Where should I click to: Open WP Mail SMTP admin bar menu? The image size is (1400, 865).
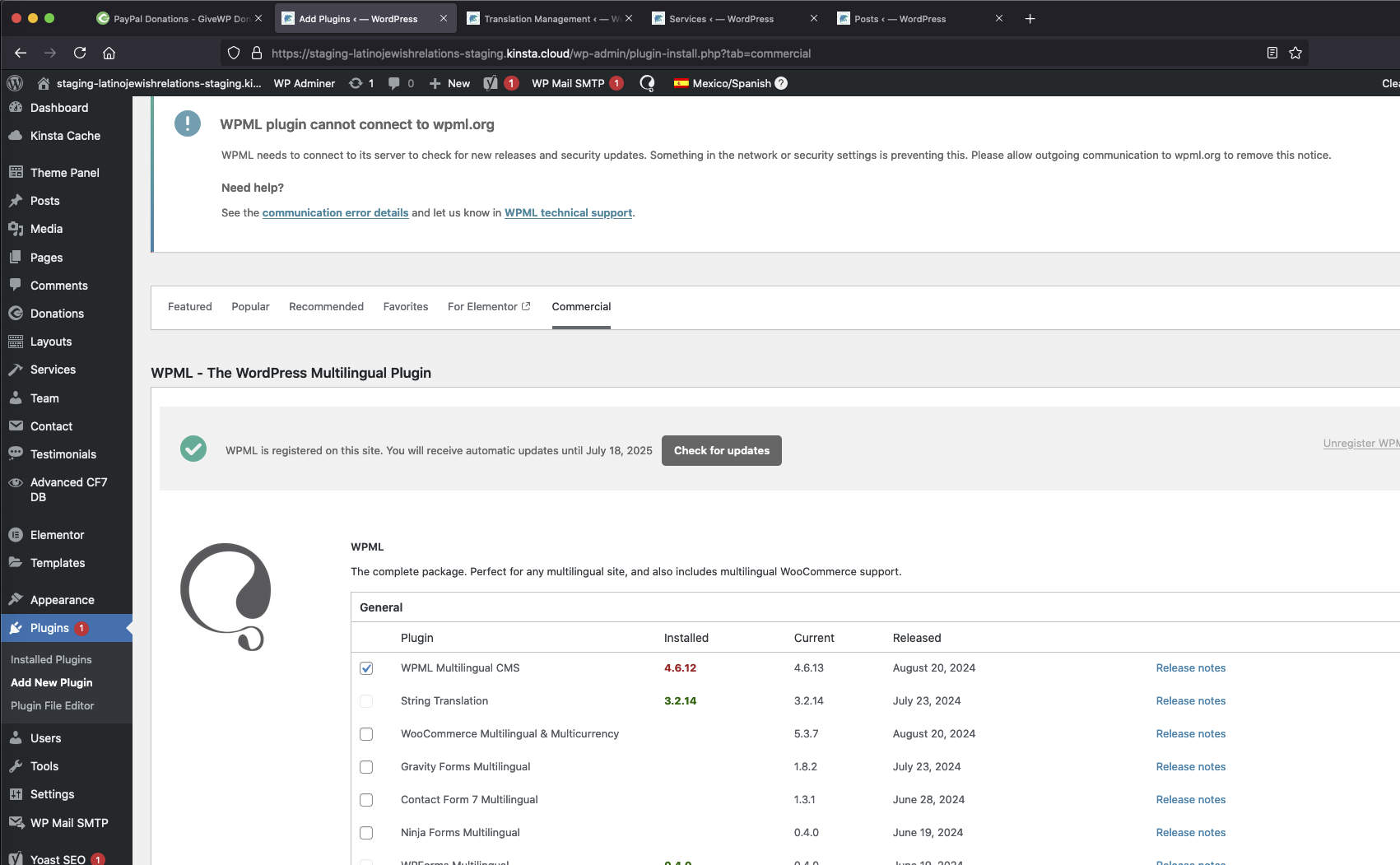click(577, 83)
